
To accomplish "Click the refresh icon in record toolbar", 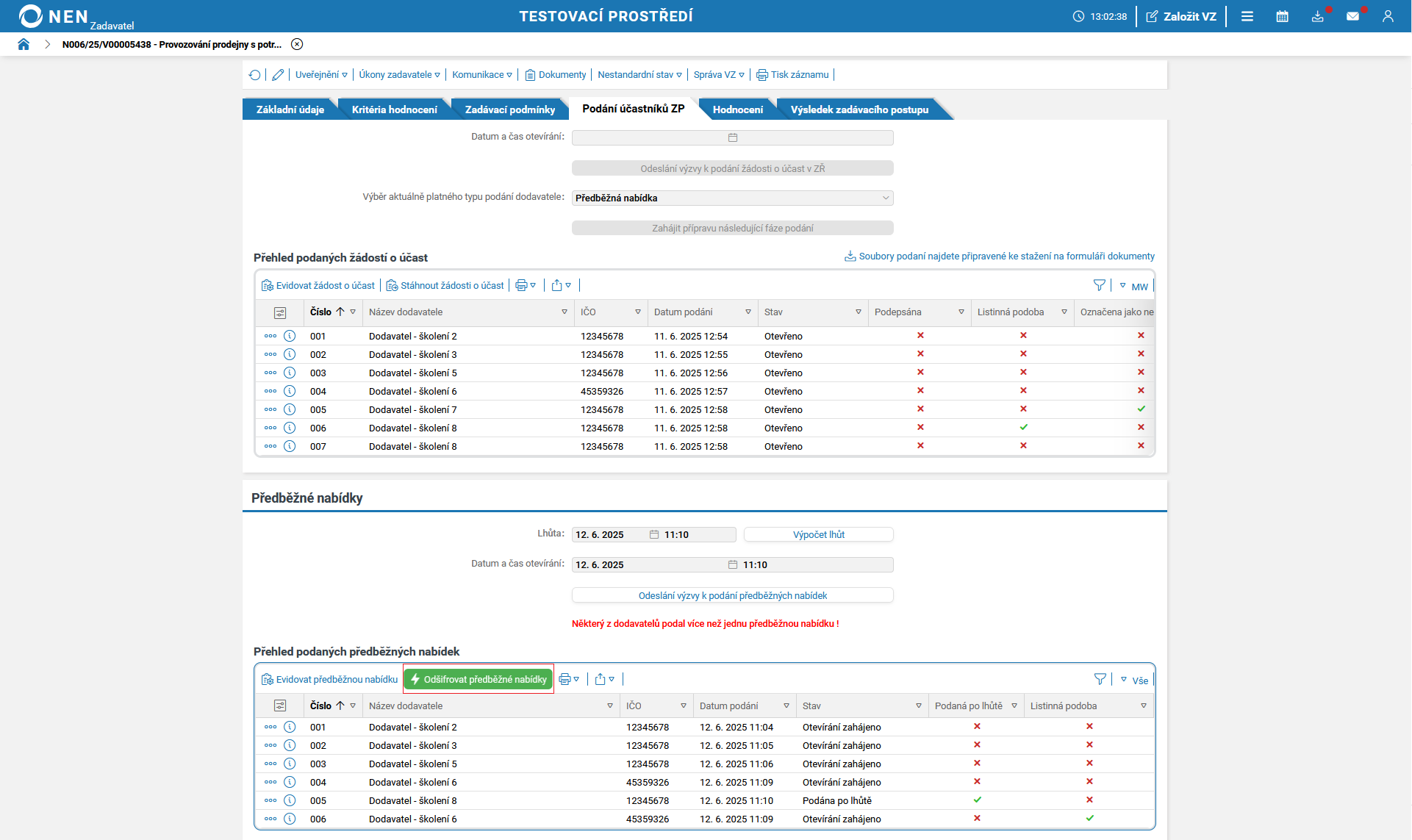I will pos(254,75).
